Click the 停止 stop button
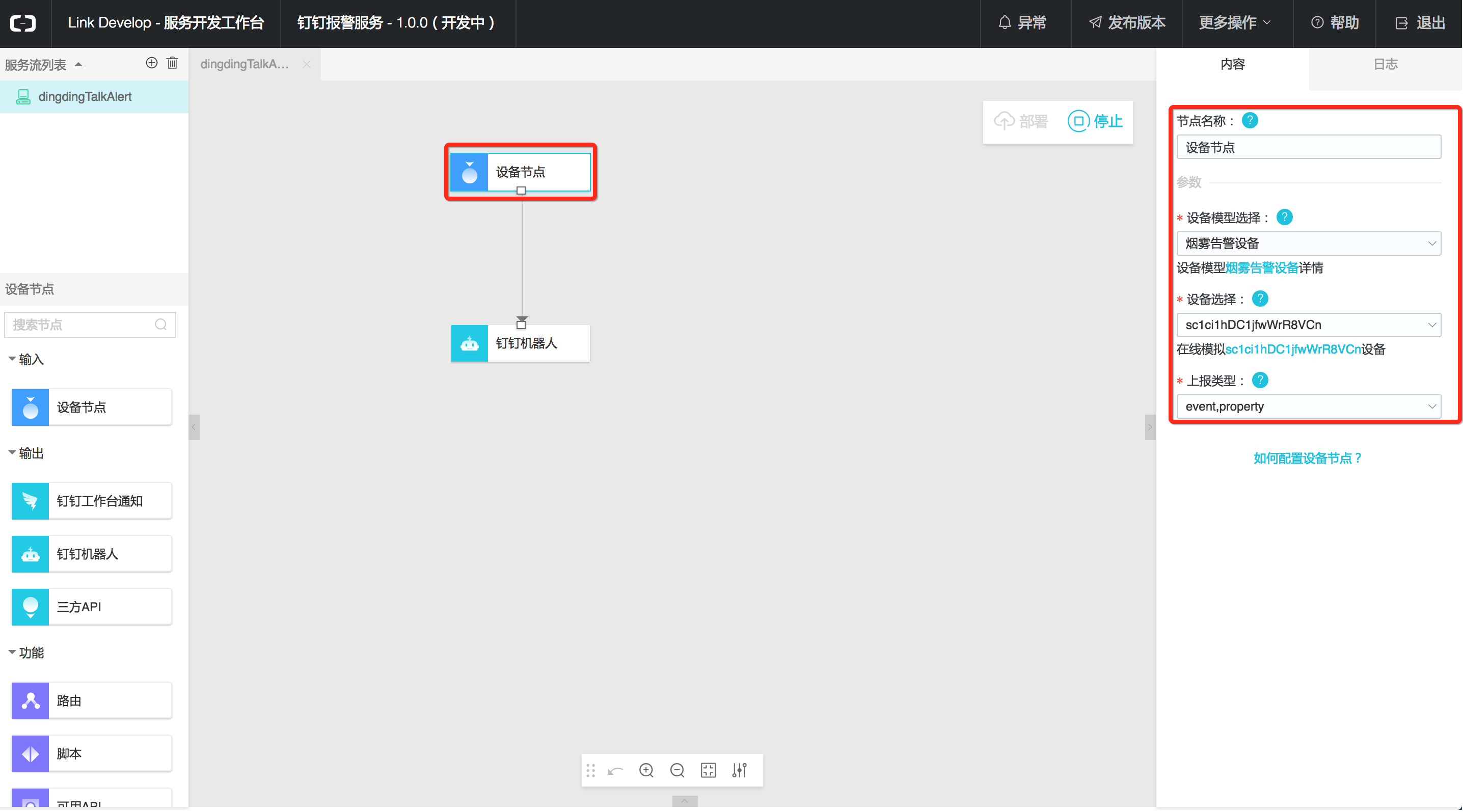This screenshot has width=1463, height=812. click(1095, 121)
